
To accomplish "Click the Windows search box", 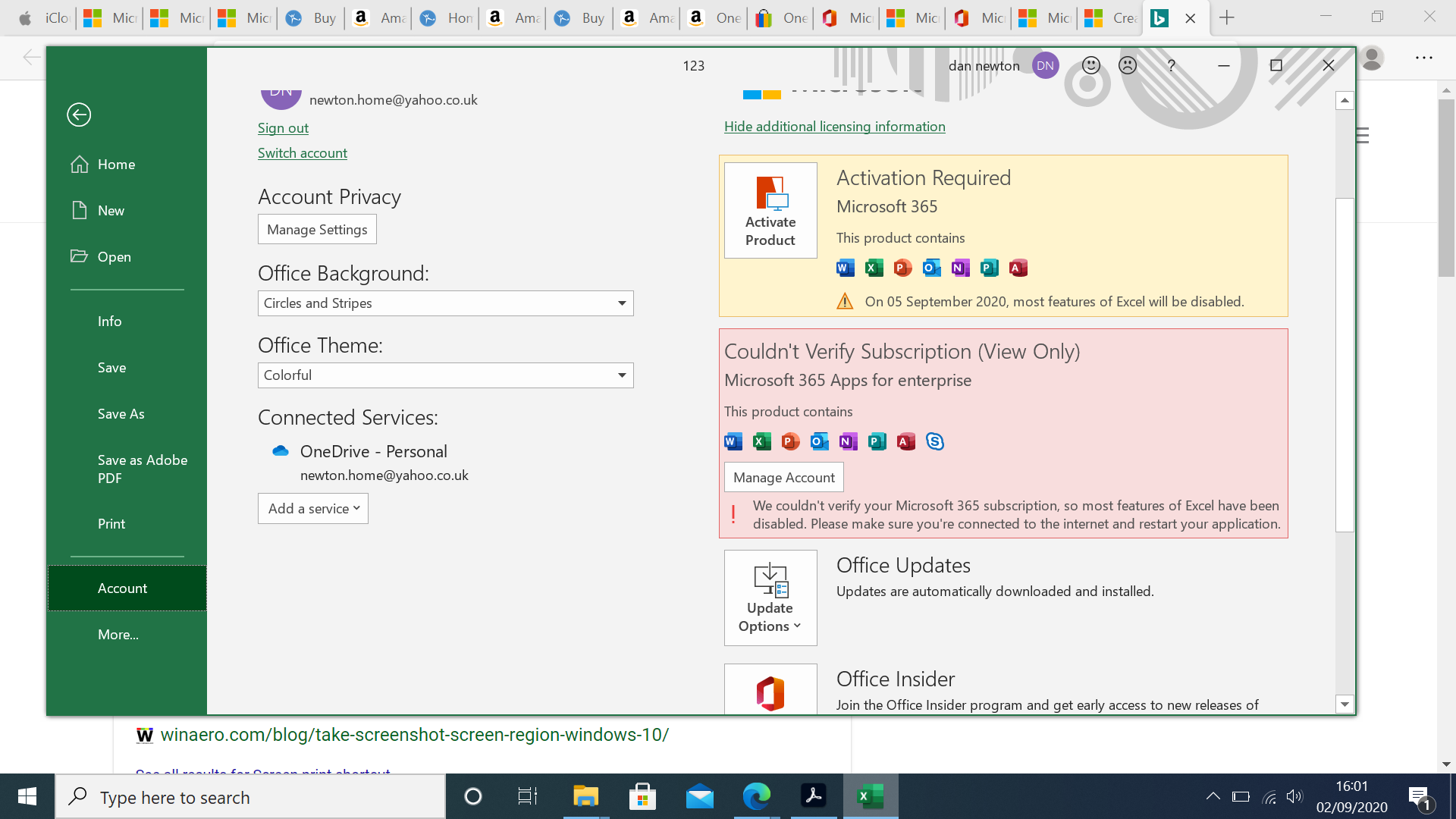I will pos(250,796).
